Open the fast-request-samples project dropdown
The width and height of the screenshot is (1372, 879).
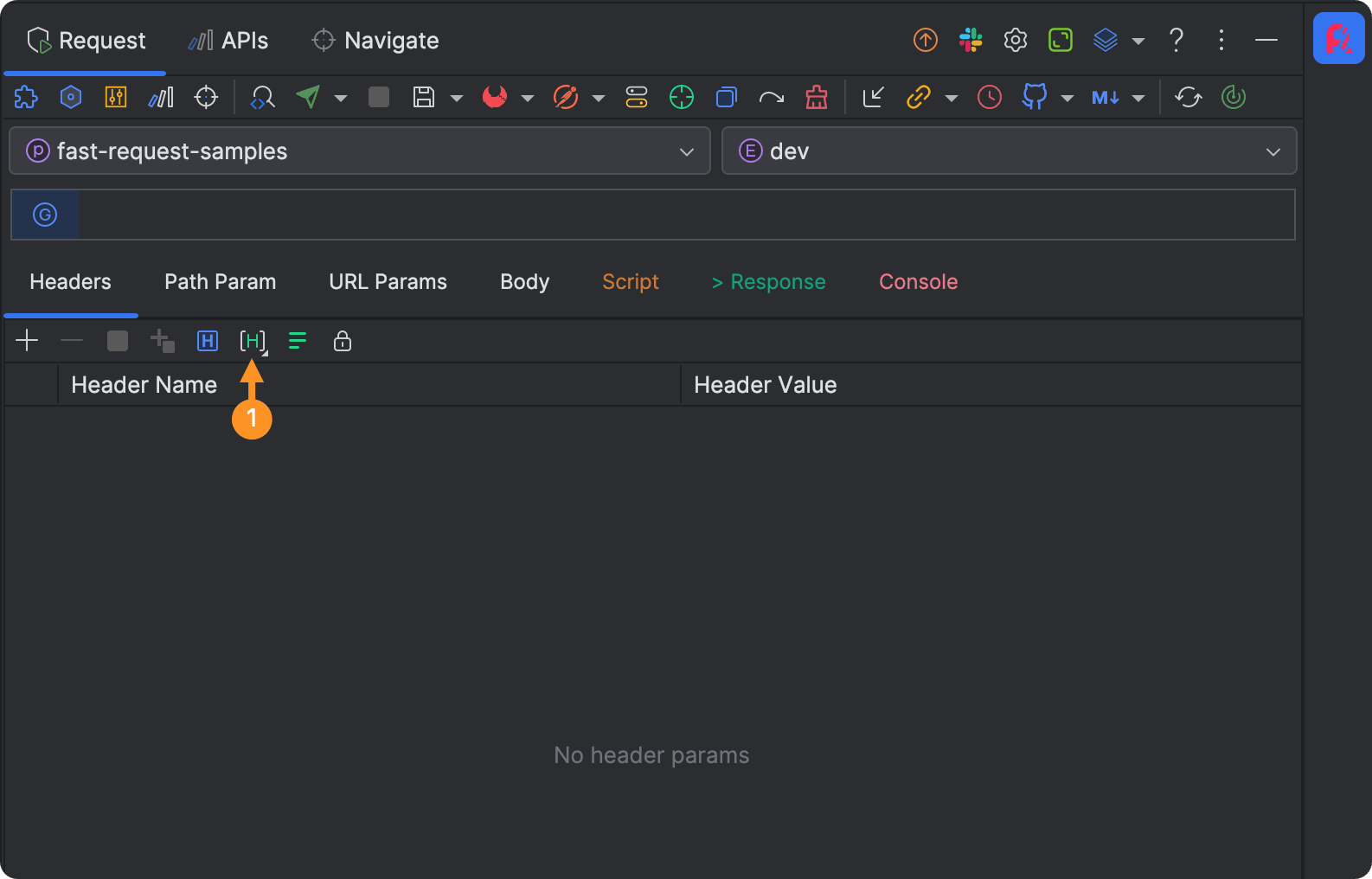[x=359, y=151]
